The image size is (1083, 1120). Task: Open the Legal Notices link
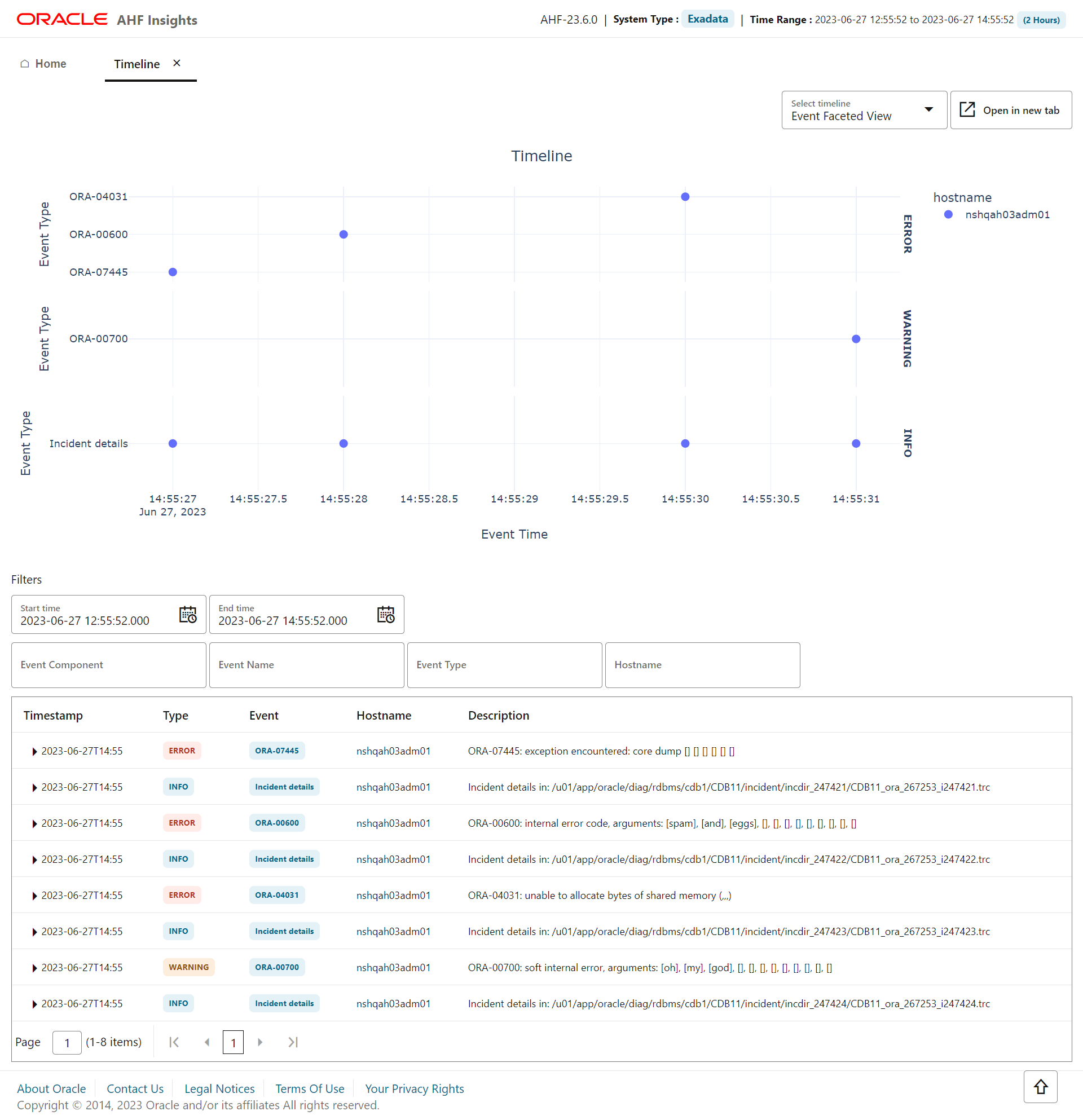point(219,1088)
